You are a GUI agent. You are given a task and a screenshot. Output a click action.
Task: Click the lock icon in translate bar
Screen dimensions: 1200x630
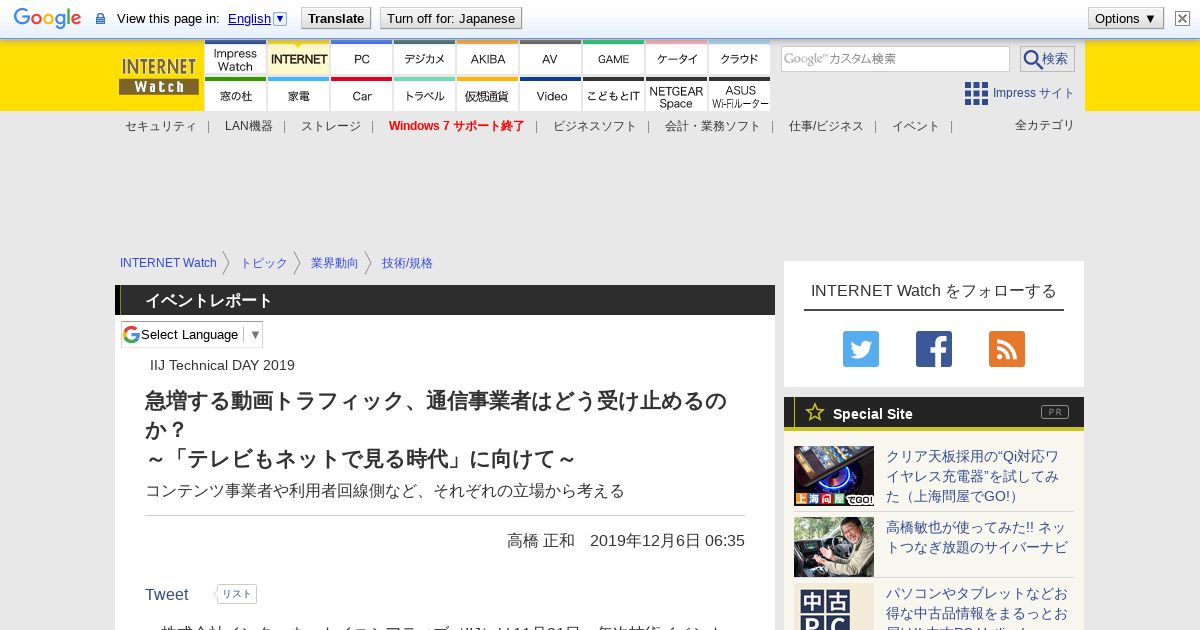pyautogui.click(x=100, y=18)
